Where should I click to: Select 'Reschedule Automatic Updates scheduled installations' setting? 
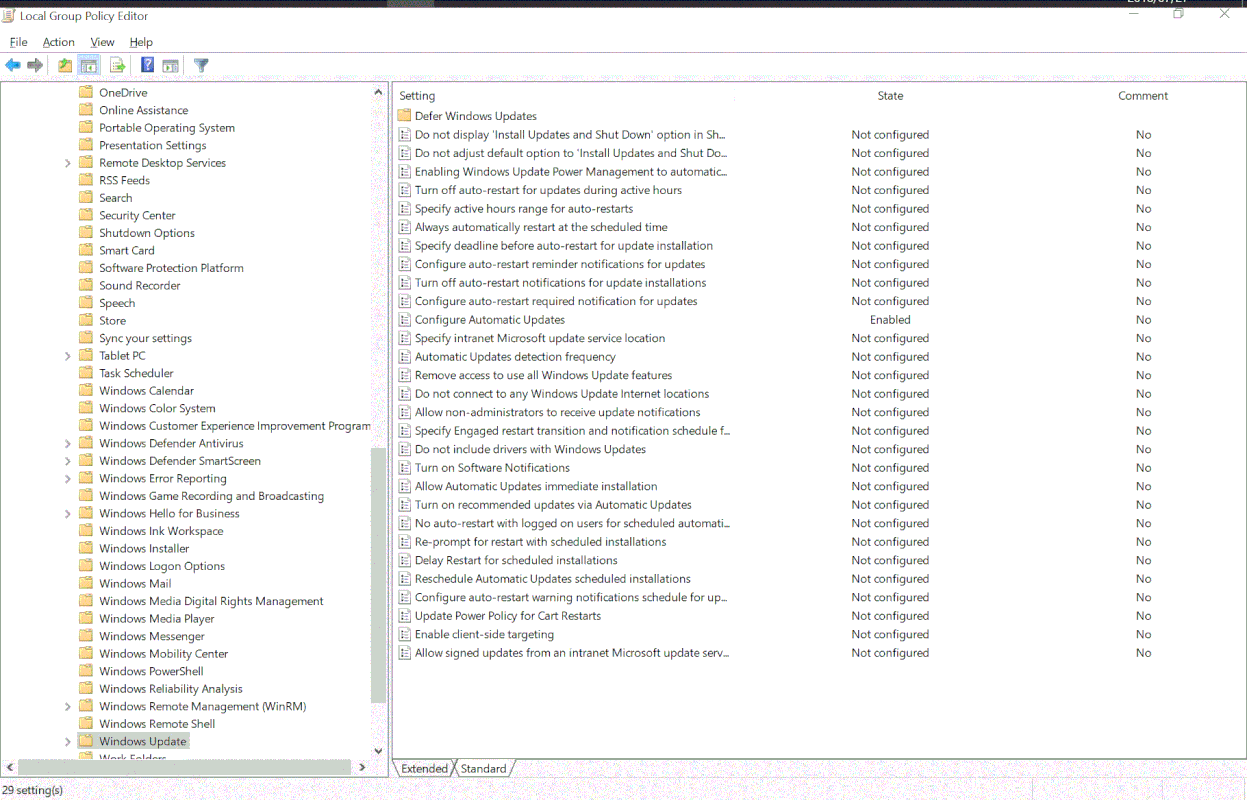[553, 579]
